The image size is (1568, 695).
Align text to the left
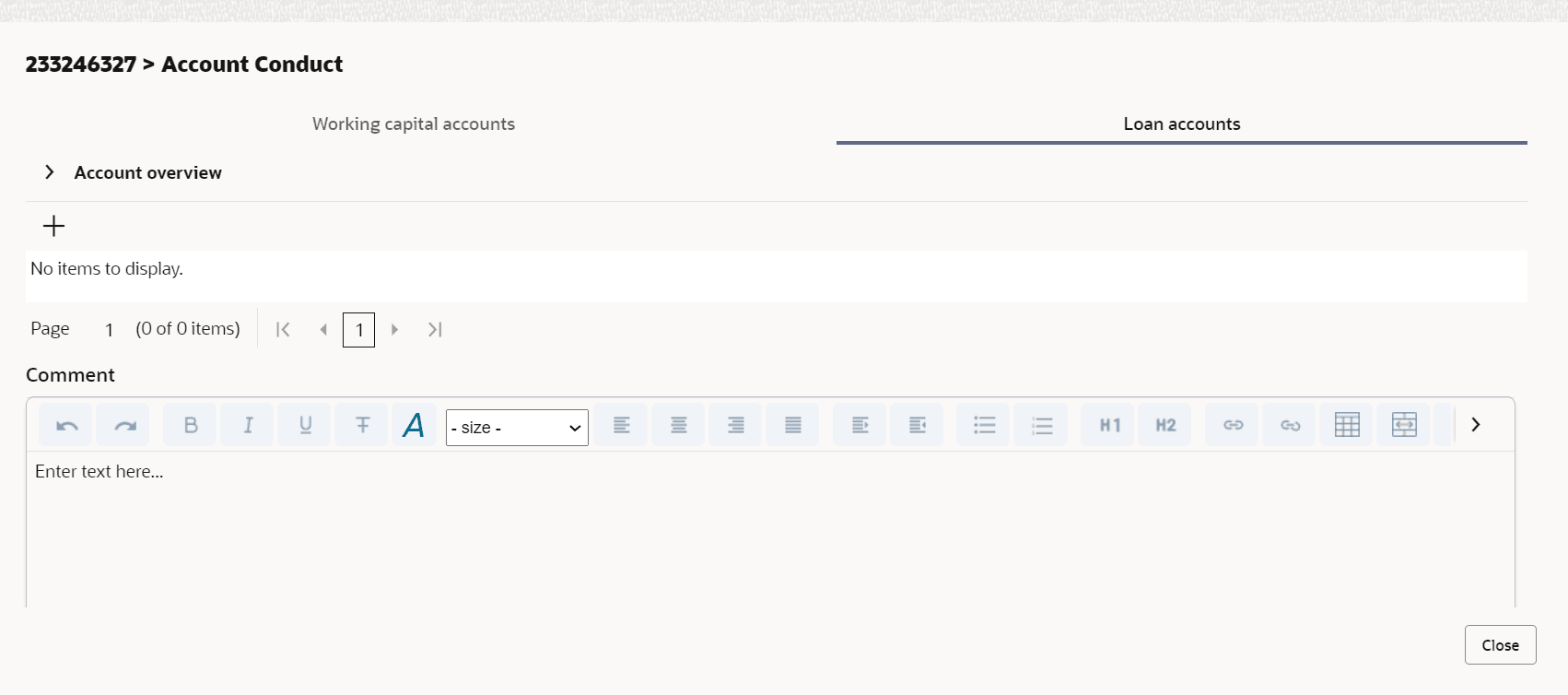(622, 425)
